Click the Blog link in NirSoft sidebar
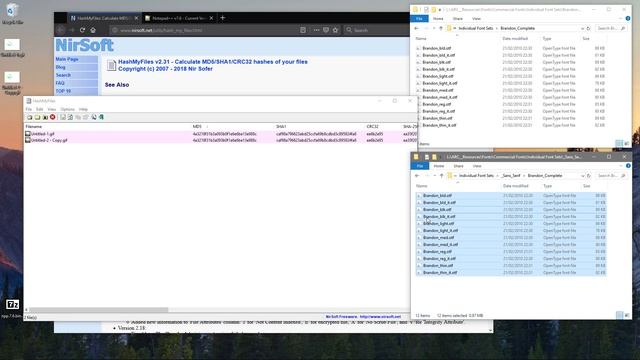Viewport: 640px width, 360px height. click(60, 67)
